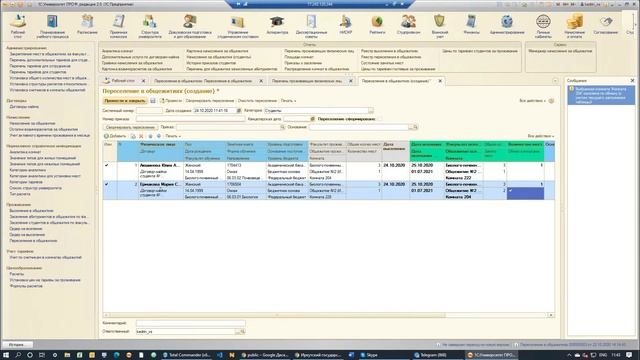Viewport: 640px width, 360px height.
Task: Click the help icon next to Все действия
Action: (x=551, y=101)
